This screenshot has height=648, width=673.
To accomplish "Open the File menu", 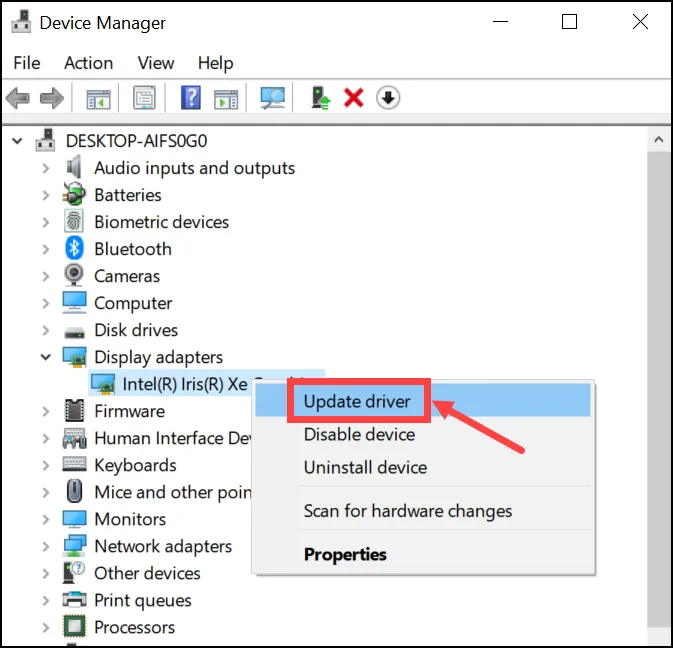I will tap(27, 63).
